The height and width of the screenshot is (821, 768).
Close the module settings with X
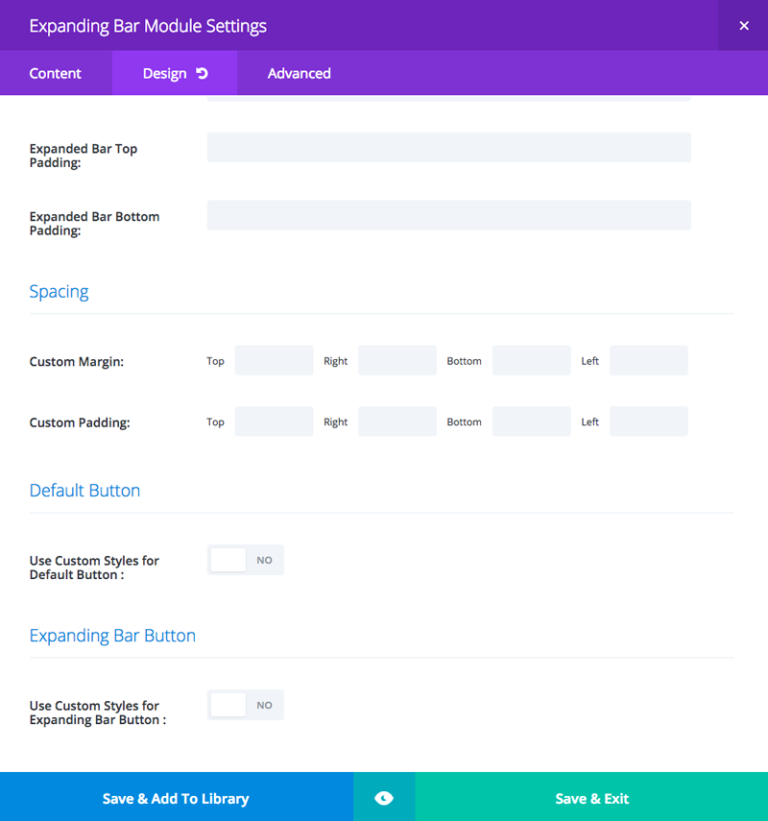(x=743, y=26)
